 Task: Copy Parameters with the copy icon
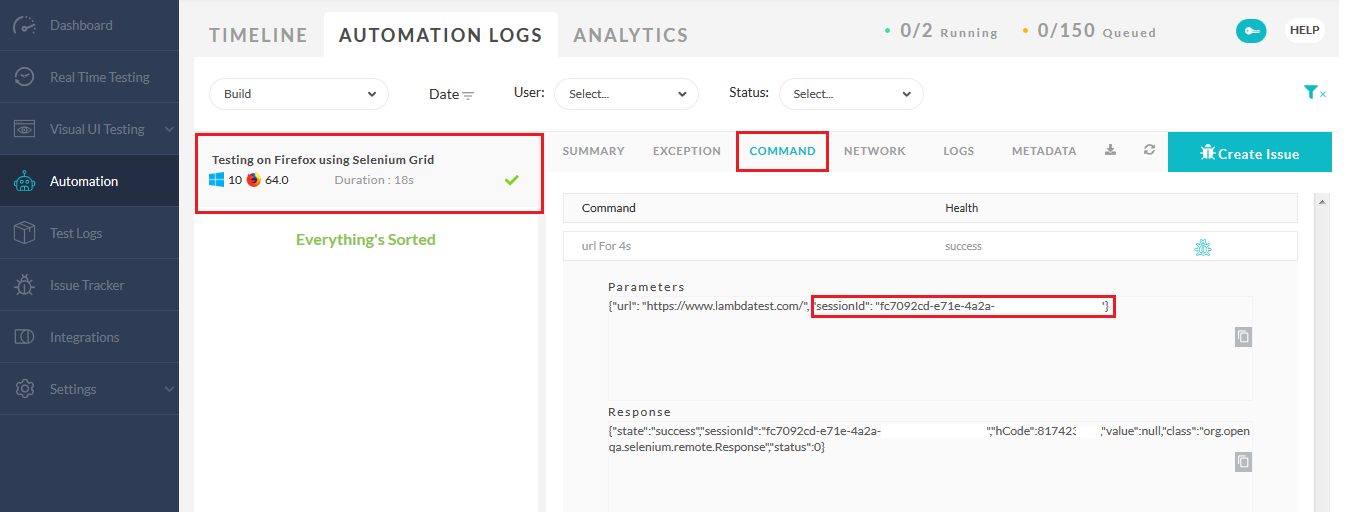coord(1243,337)
